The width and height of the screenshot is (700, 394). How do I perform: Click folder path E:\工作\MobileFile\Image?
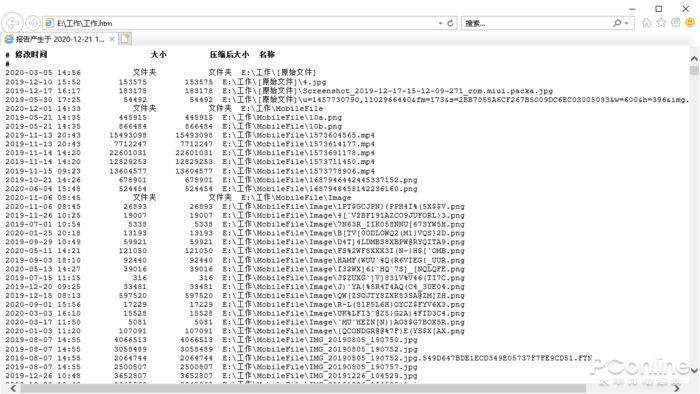coord(296,198)
